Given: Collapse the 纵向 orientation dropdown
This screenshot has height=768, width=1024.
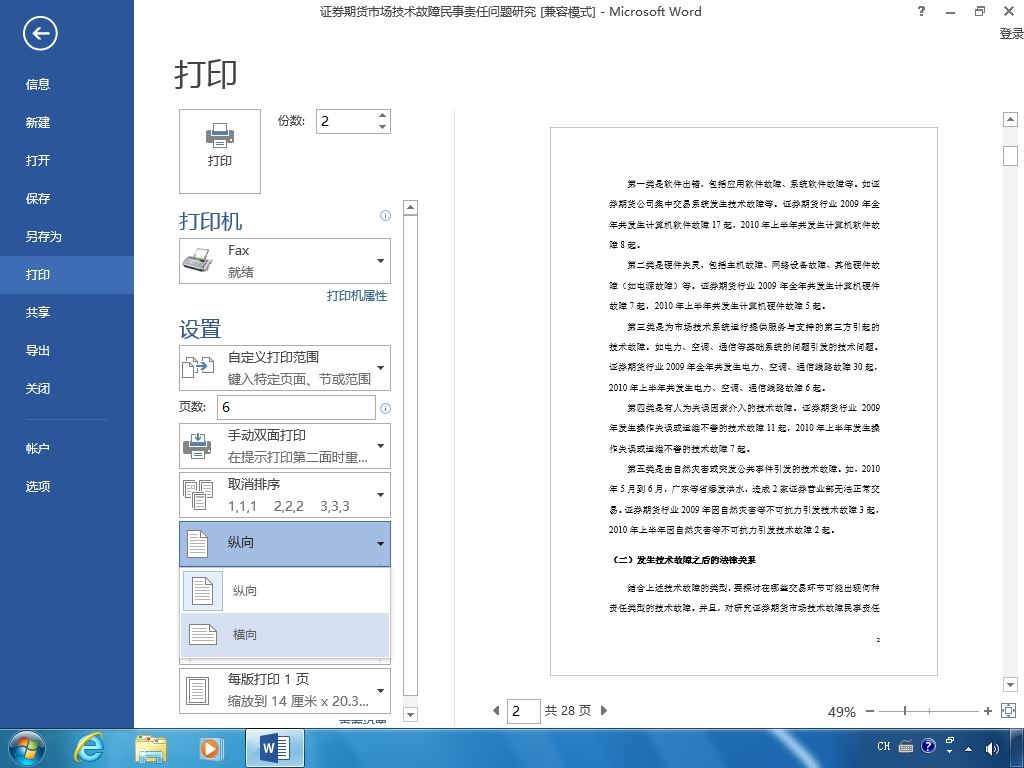Looking at the screenshot, I should pyautogui.click(x=285, y=543).
